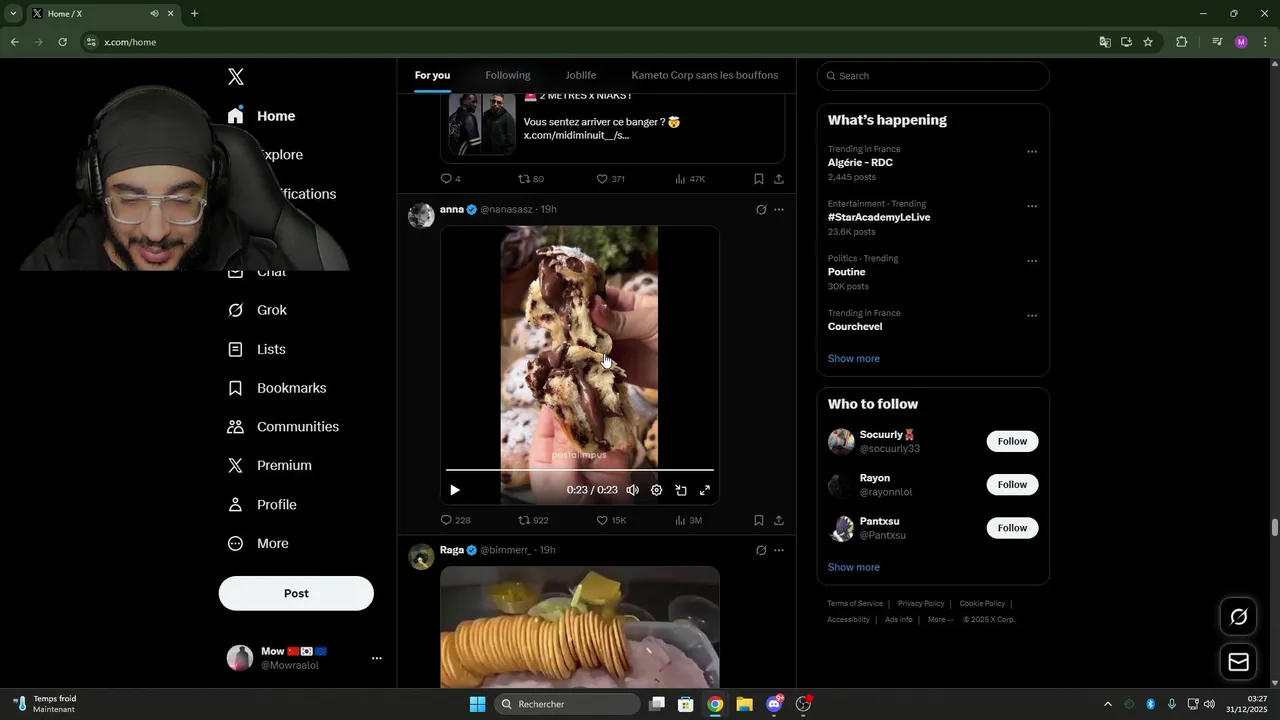Toggle picture-in-picture on anna's video
Image resolution: width=1280 pixels, height=720 pixels.
[681, 490]
